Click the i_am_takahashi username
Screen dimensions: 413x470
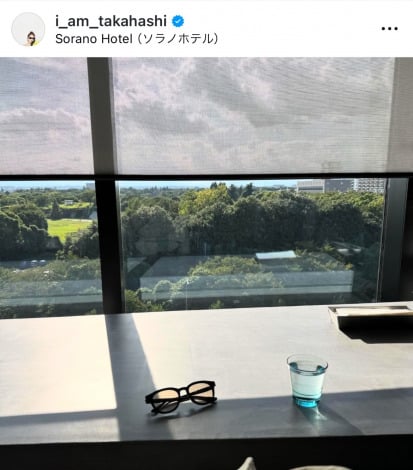click(x=111, y=21)
